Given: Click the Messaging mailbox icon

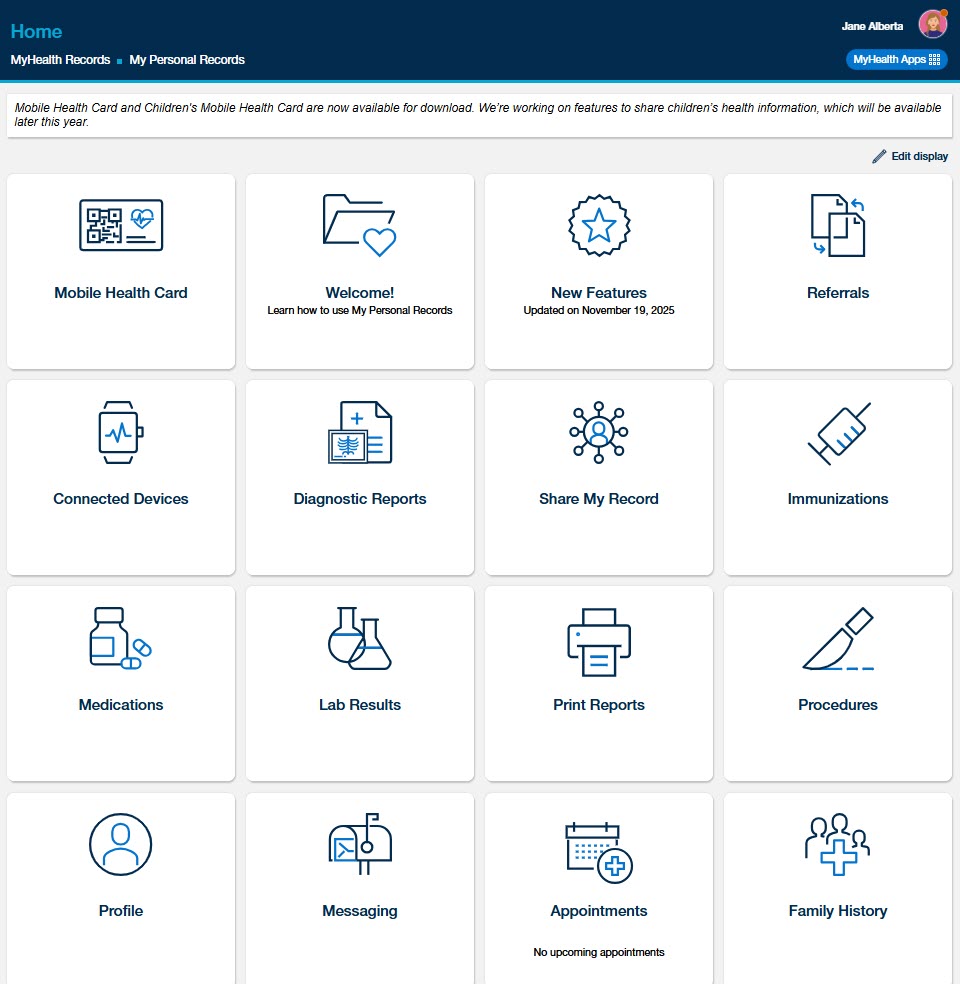Looking at the screenshot, I should pyautogui.click(x=360, y=845).
